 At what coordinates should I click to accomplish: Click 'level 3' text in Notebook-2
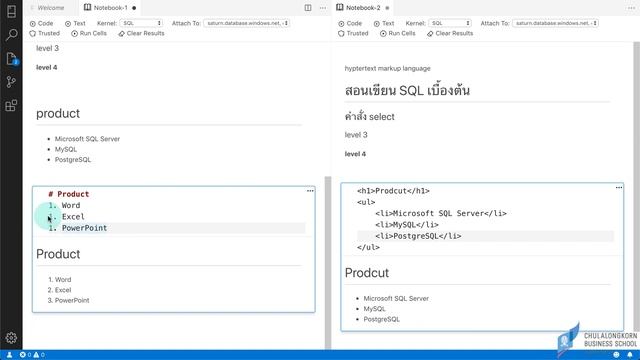point(356,135)
